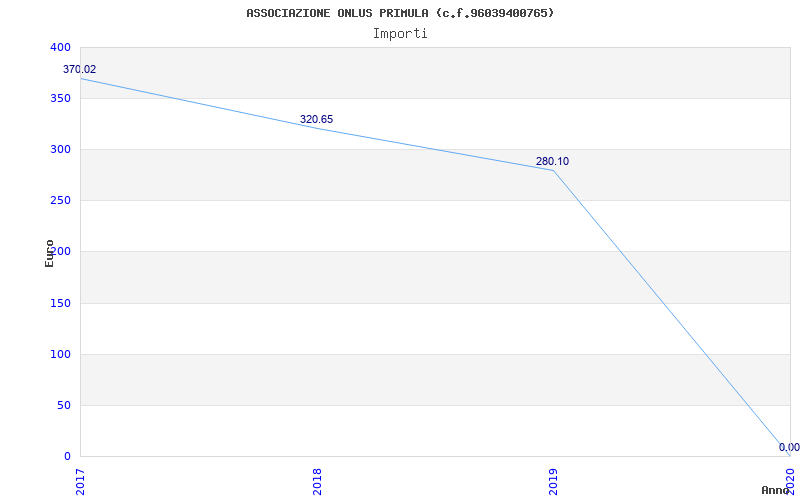Screen dimensions: 800x500
Task: Click the 300 y-axis tick label
Action: [x=60, y=149]
